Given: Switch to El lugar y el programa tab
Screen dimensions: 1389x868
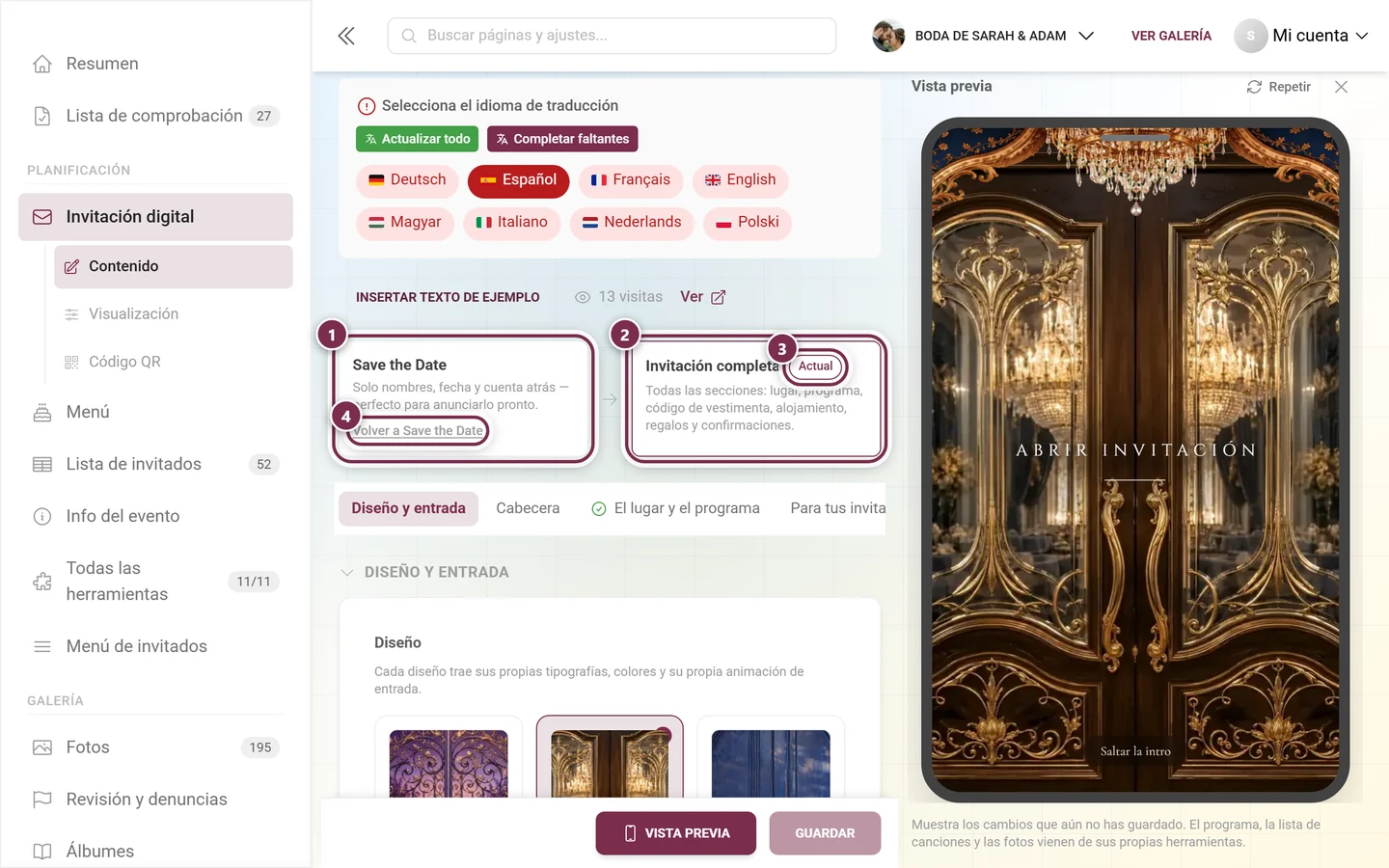Looking at the screenshot, I should point(675,508).
